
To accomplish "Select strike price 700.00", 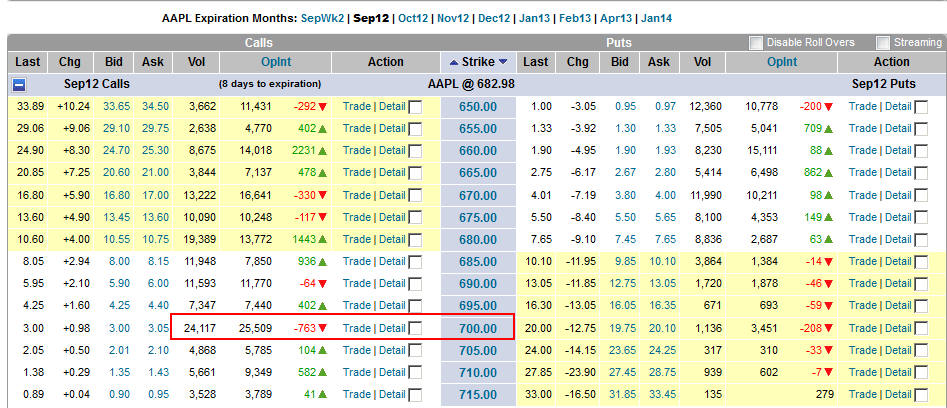I will click(478, 329).
